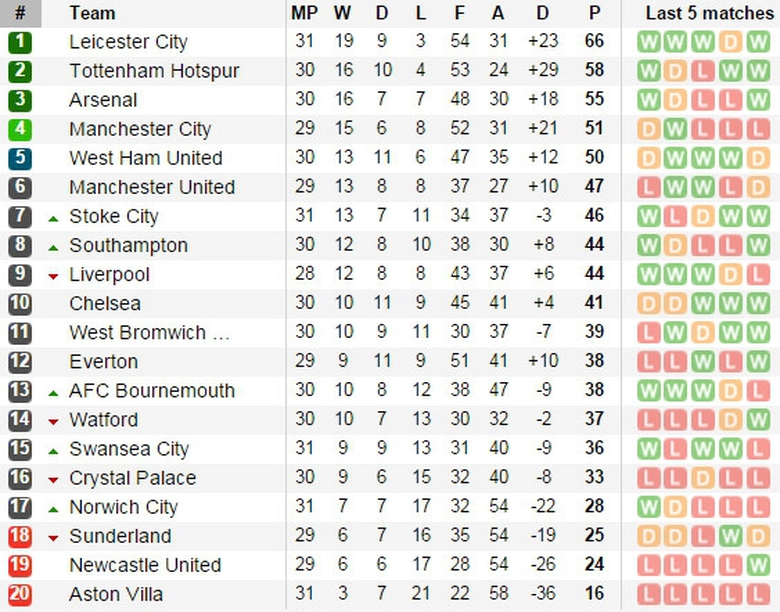Click Leicester City's green position 1 badge

coord(21,43)
